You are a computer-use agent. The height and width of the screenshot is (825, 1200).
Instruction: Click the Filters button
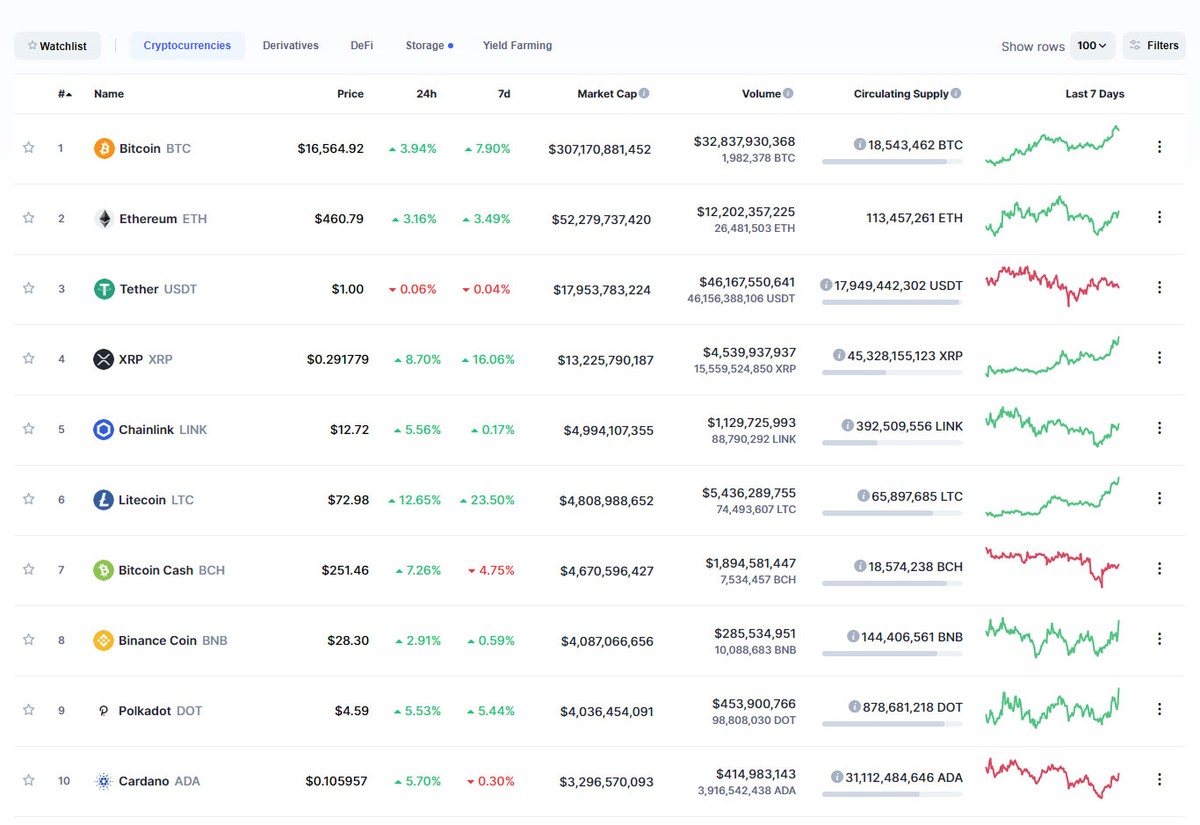(1154, 45)
